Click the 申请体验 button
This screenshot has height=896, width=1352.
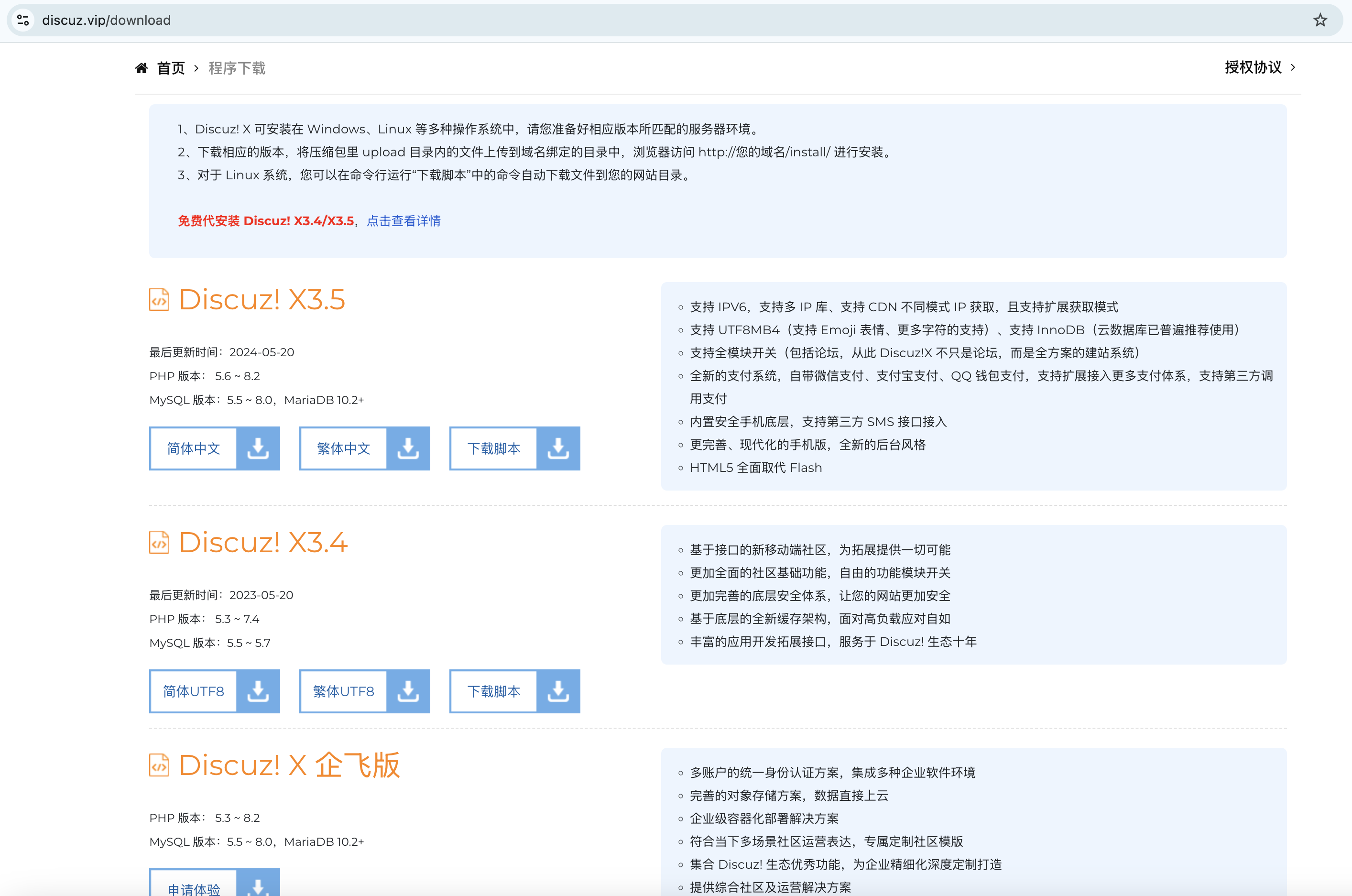coord(194,887)
